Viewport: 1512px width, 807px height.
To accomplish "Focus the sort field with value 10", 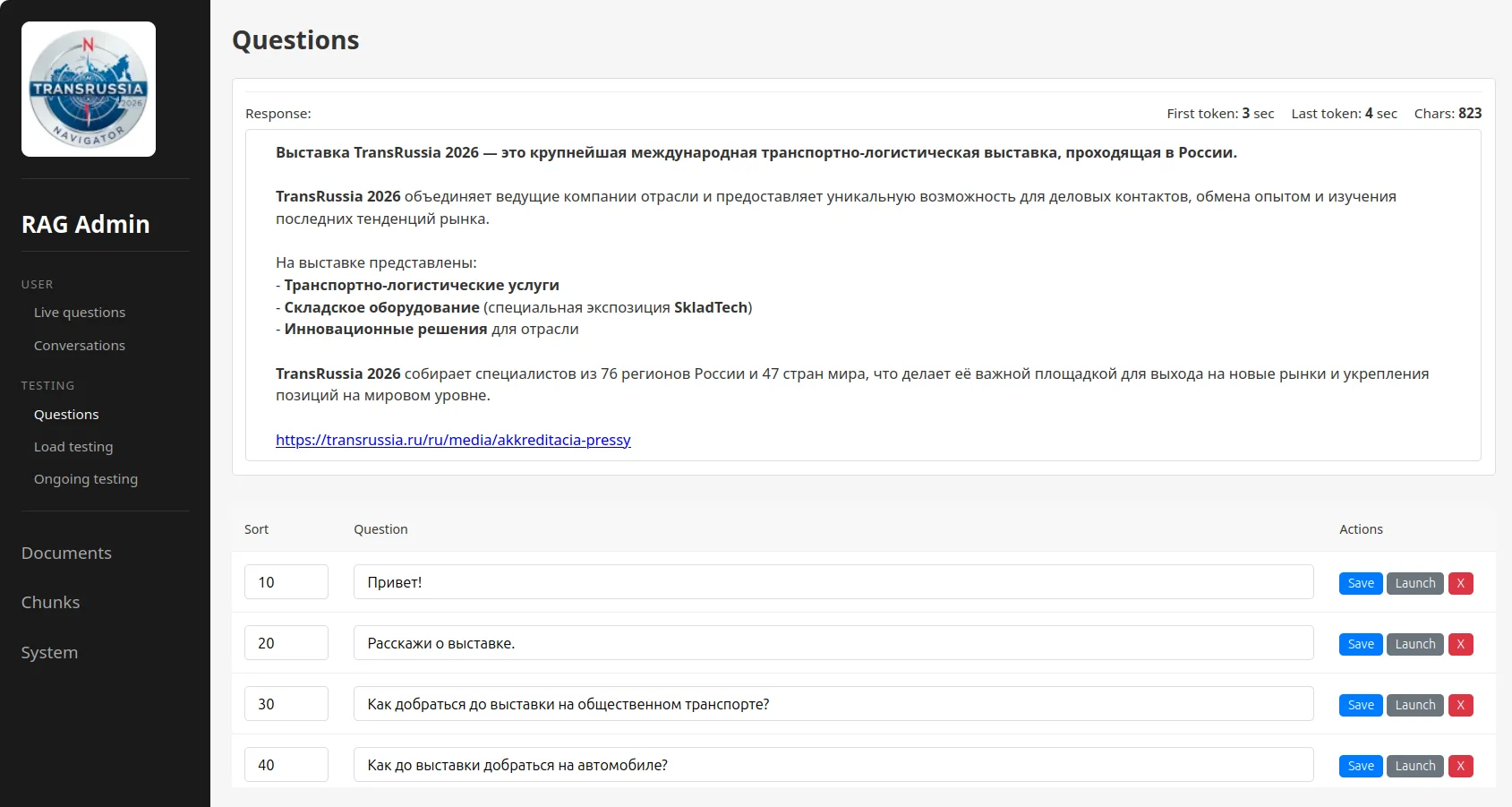I will [x=286, y=582].
